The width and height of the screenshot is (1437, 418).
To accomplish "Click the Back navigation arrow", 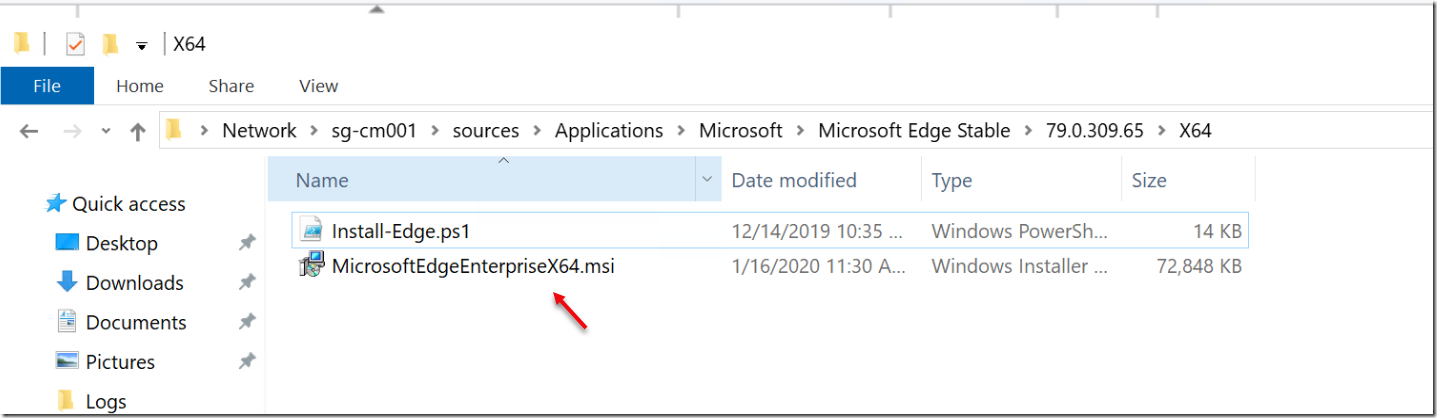I will (x=29, y=131).
